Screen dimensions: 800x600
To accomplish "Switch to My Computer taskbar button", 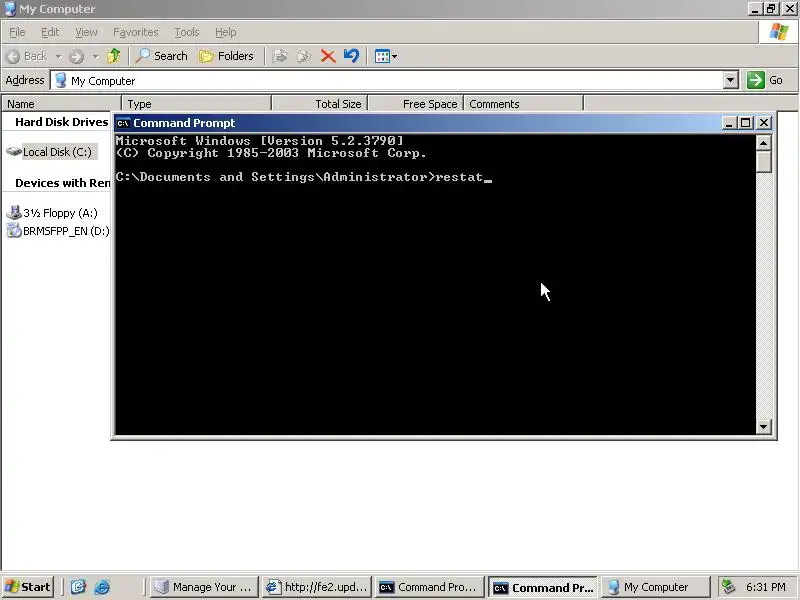I will (656, 587).
